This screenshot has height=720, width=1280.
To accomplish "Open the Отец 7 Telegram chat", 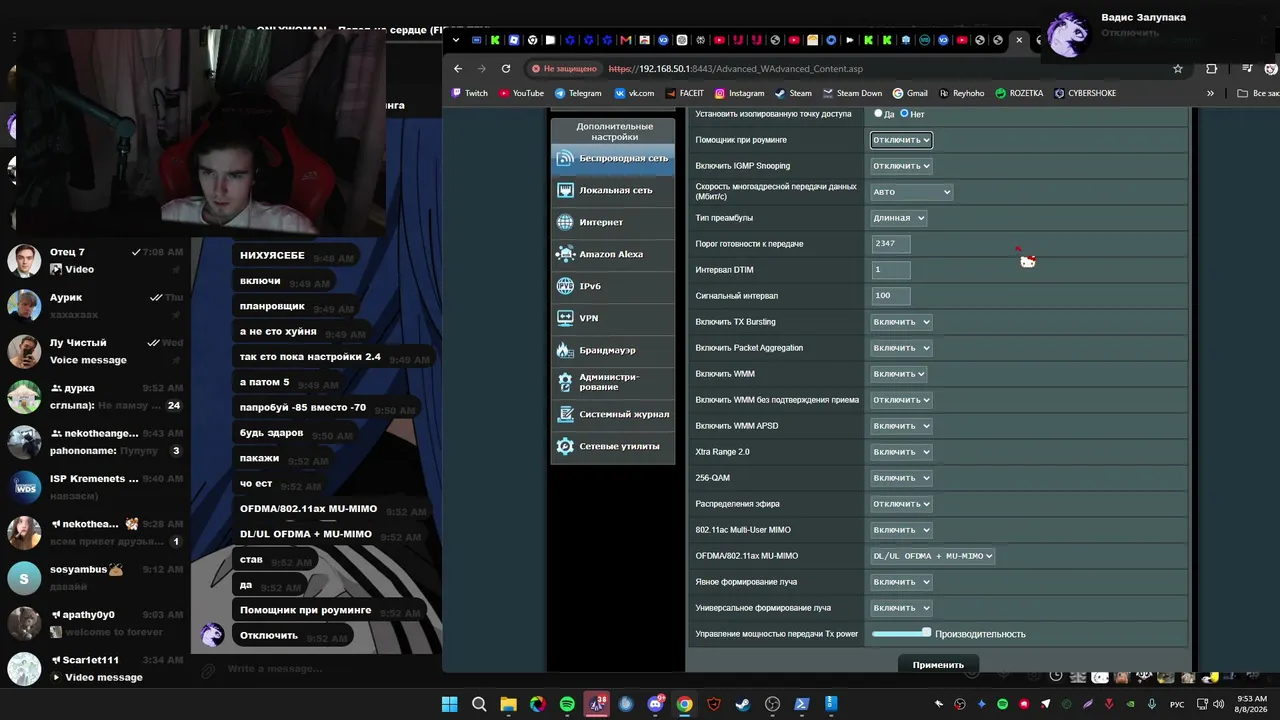I will (96, 260).
